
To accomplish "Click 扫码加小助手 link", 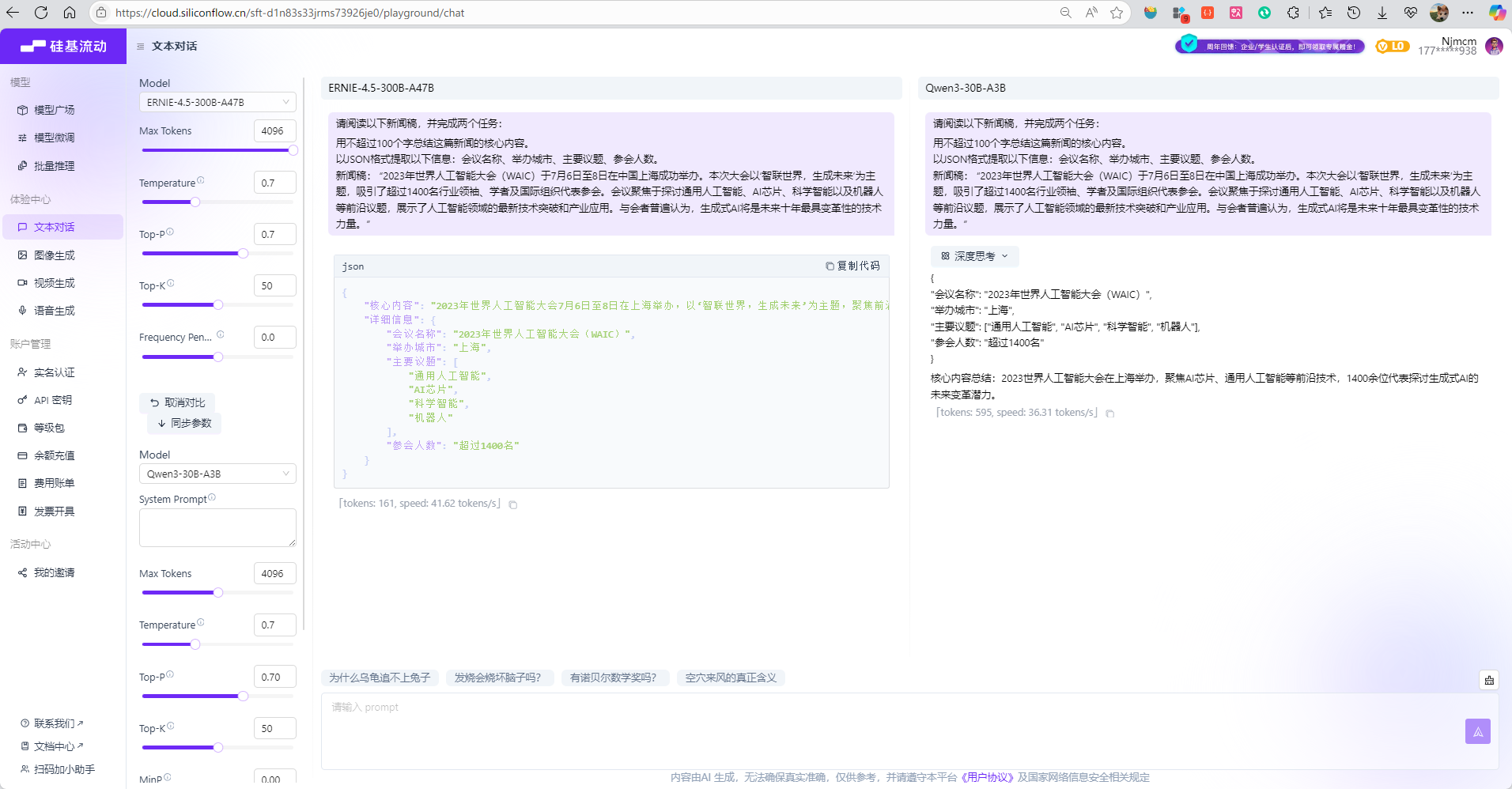I will tap(58, 769).
